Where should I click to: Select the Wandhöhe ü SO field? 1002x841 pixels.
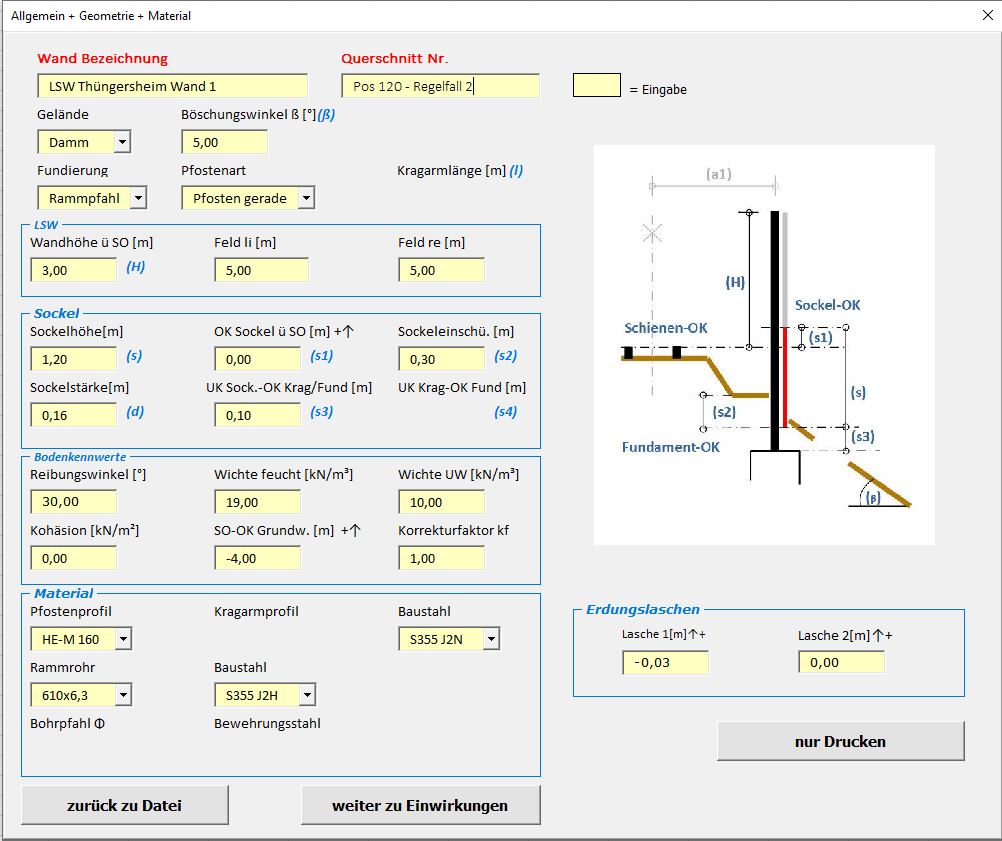click(74, 270)
